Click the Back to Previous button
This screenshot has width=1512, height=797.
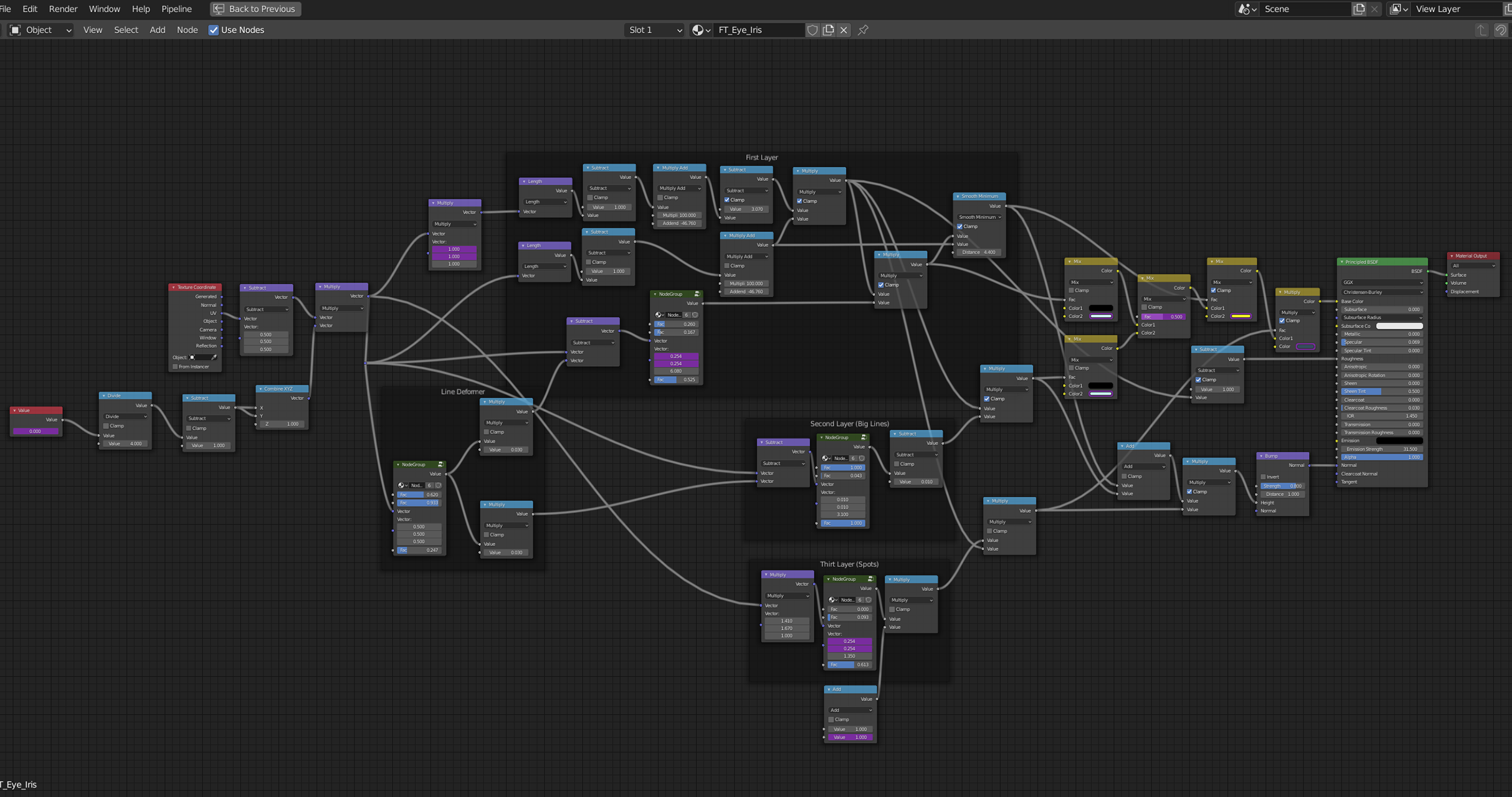pyautogui.click(x=255, y=9)
